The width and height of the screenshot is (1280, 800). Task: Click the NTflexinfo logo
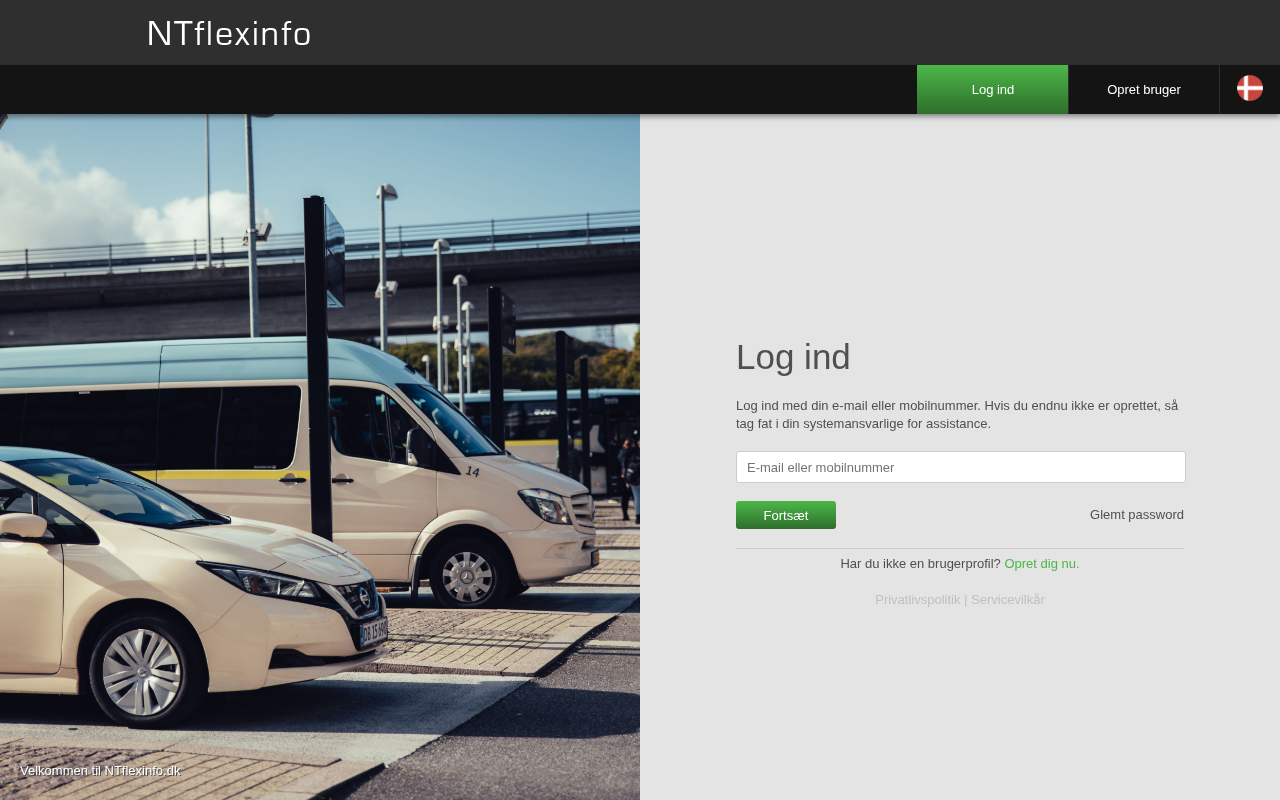pos(229,33)
